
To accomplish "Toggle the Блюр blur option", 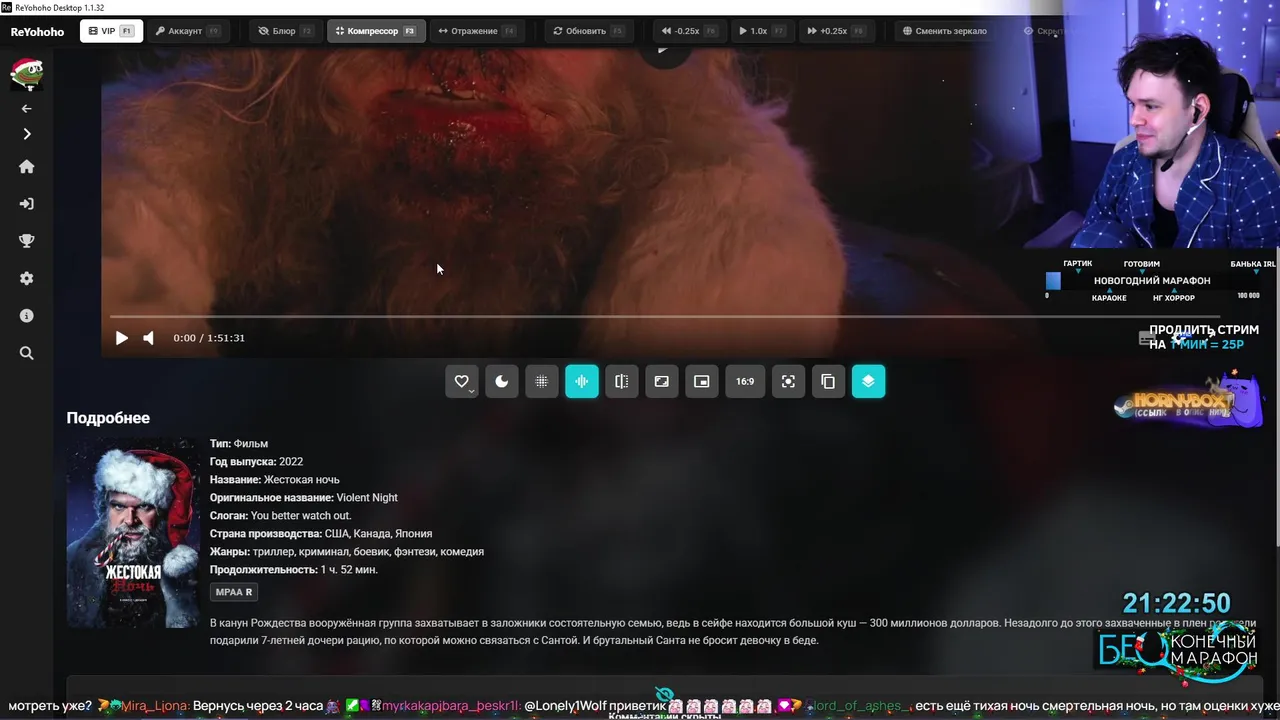I will click(x=285, y=31).
